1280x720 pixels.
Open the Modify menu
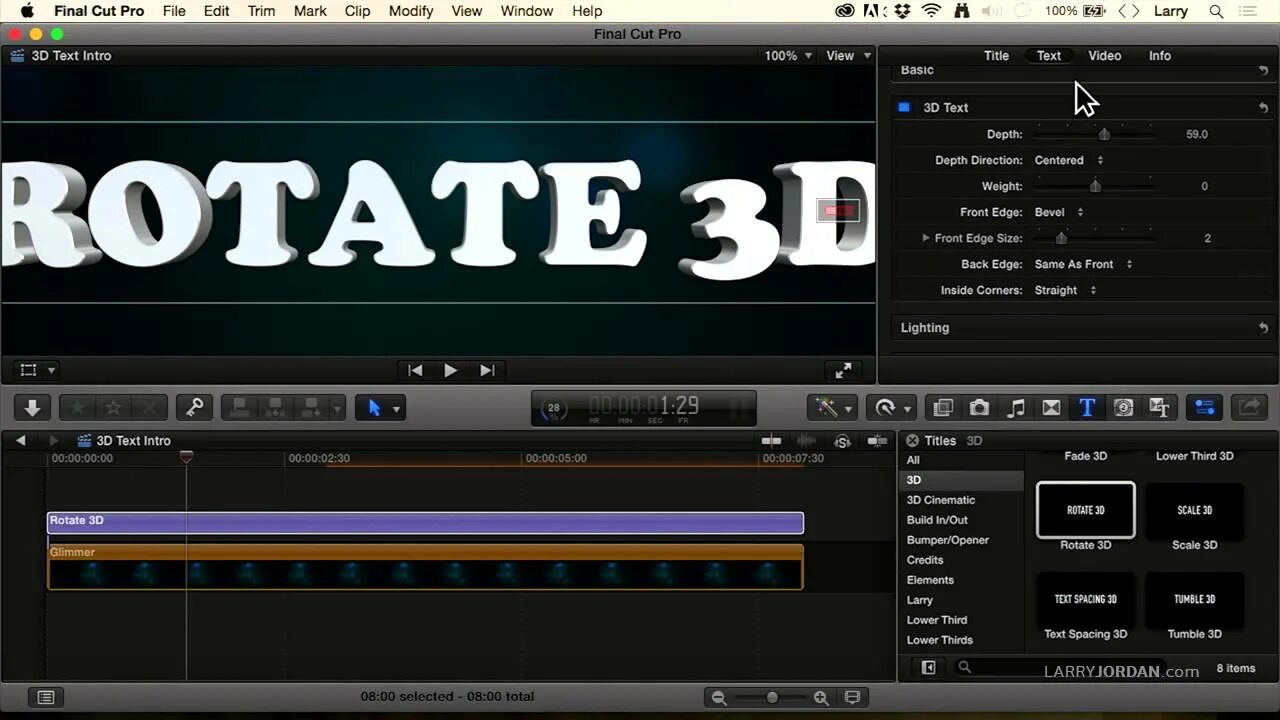411,11
